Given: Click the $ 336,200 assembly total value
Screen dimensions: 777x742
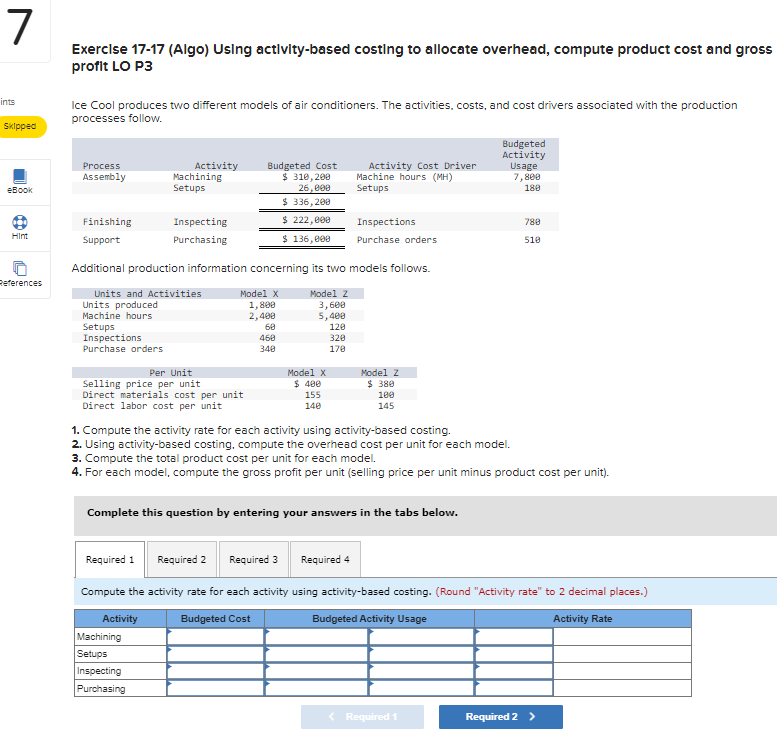Looking at the screenshot, I should [306, 202].
